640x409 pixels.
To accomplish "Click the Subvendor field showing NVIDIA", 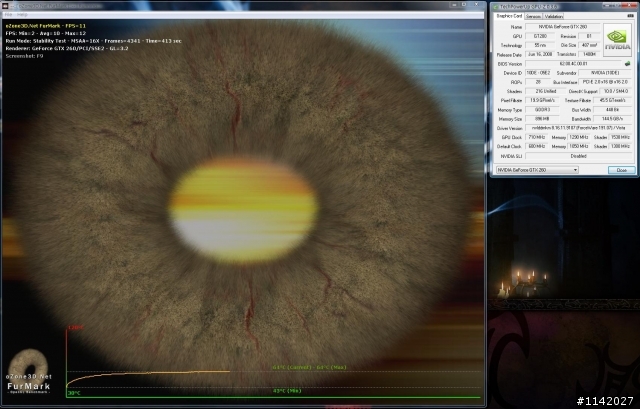I will [x=605, y=73].
